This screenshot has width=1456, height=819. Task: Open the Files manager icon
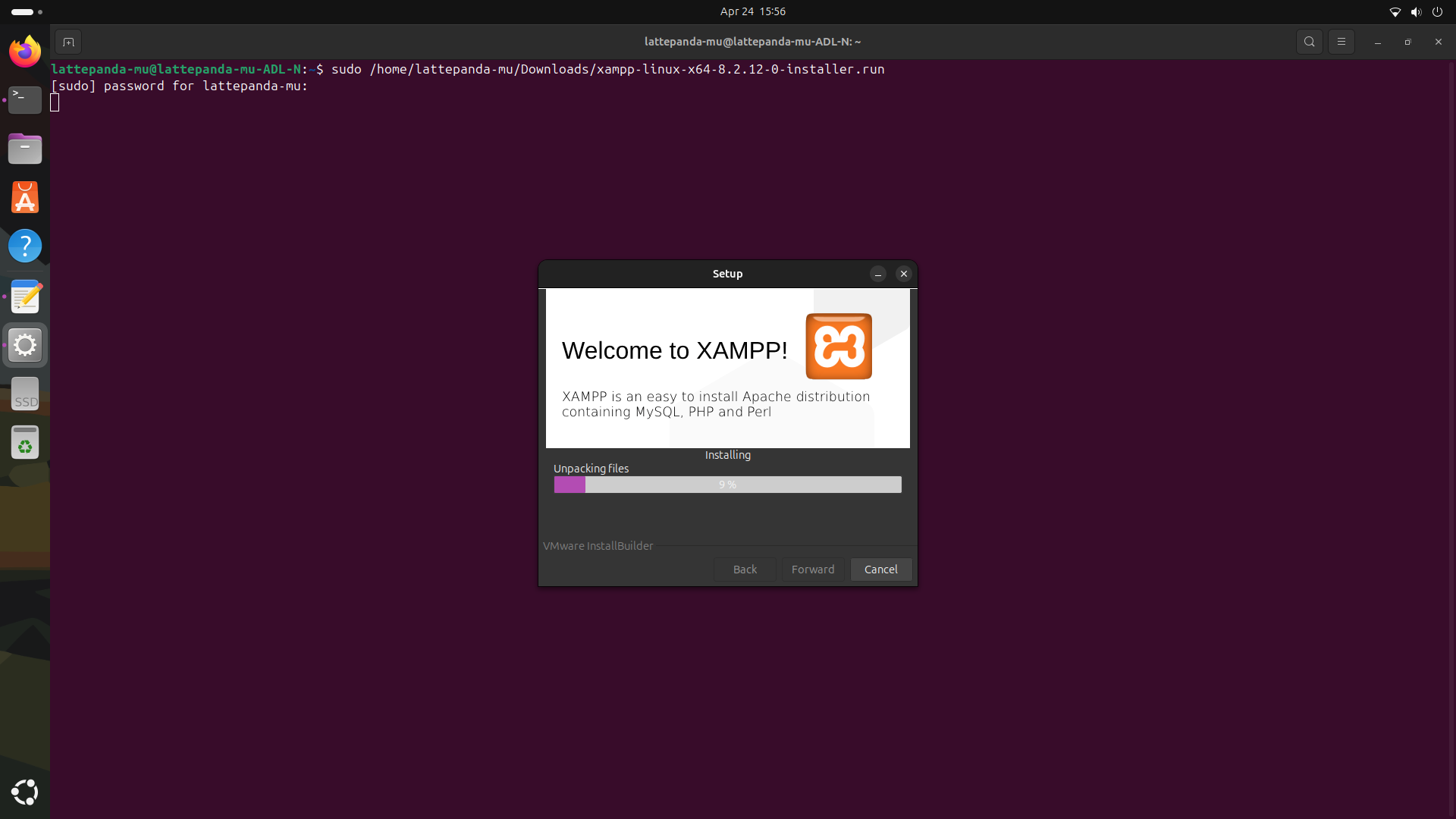(x=25, y=149)
